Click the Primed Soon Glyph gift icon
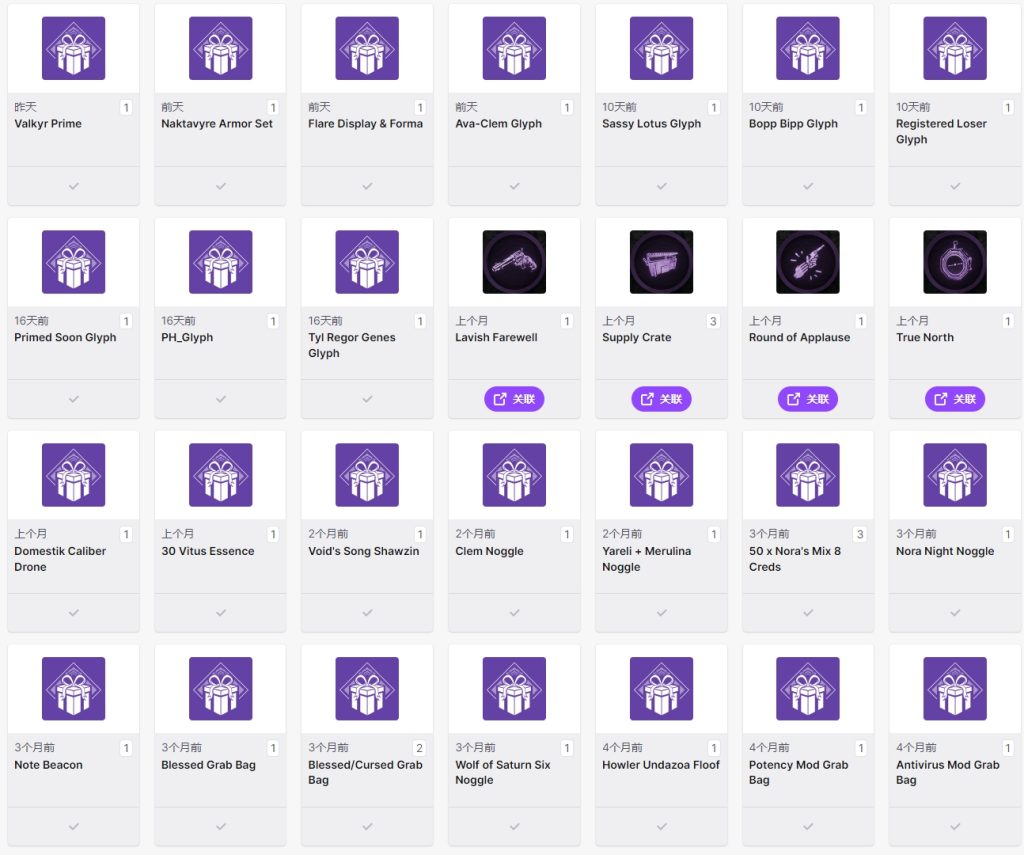 tap(73, 262)
